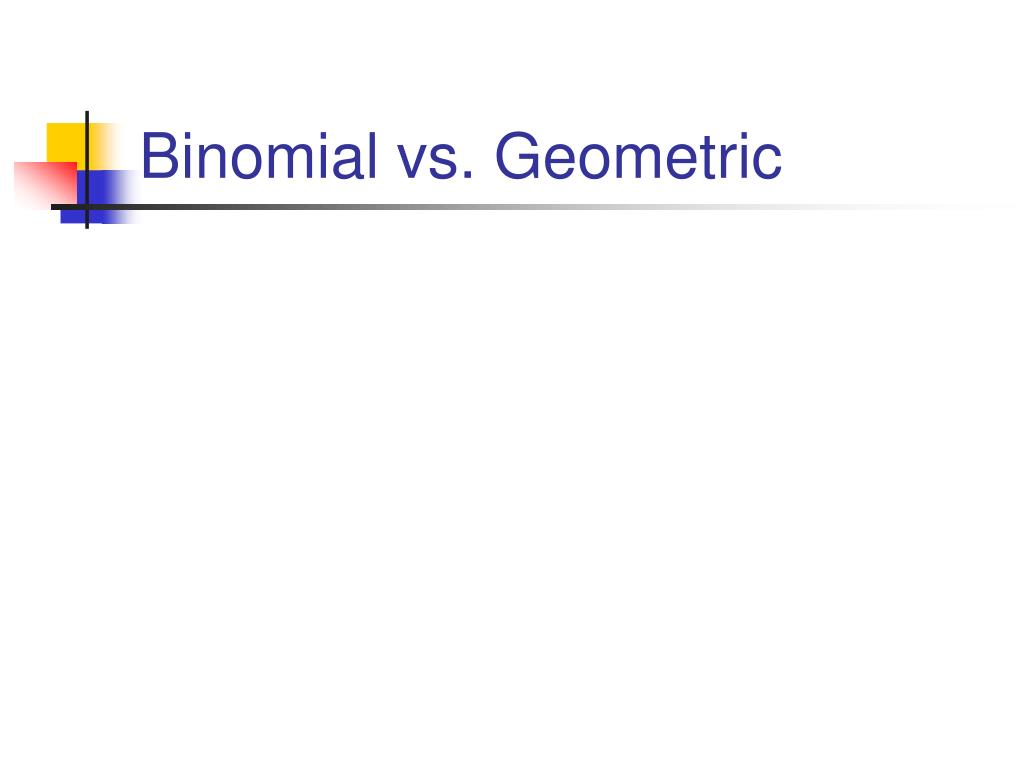Click the period after vs

466,176
